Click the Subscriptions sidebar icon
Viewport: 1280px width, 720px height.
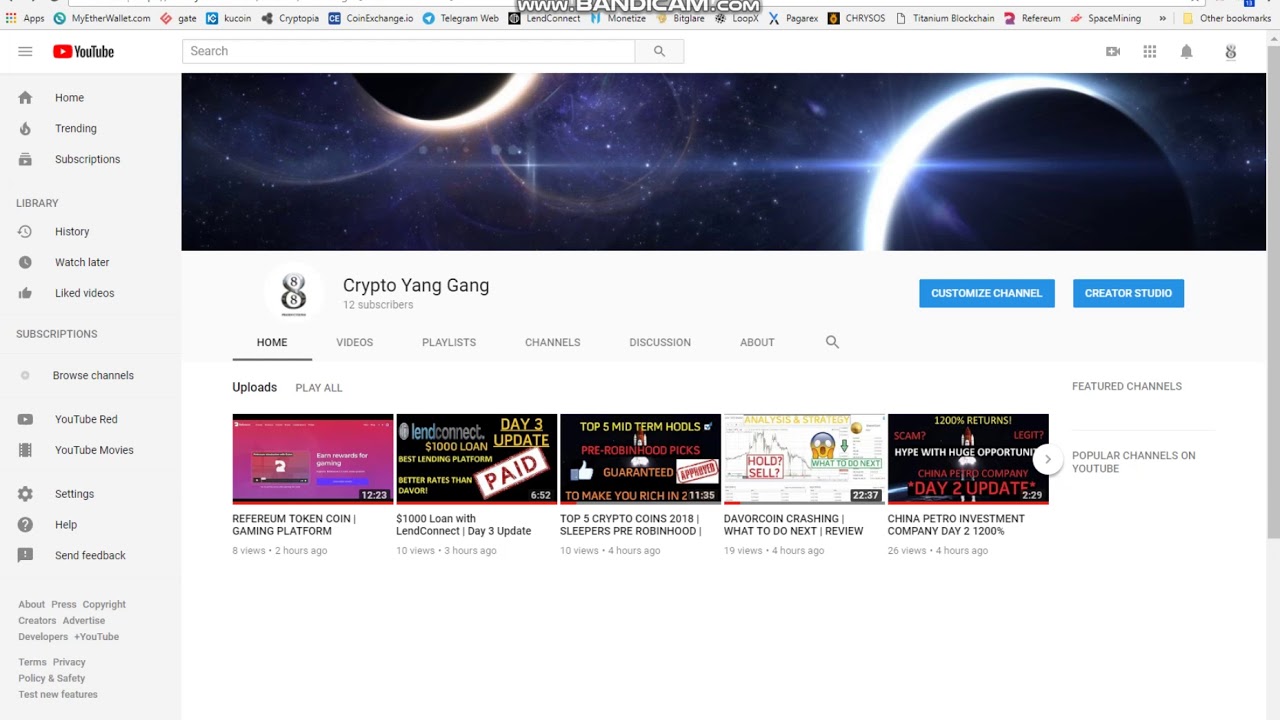coord(25,159)
